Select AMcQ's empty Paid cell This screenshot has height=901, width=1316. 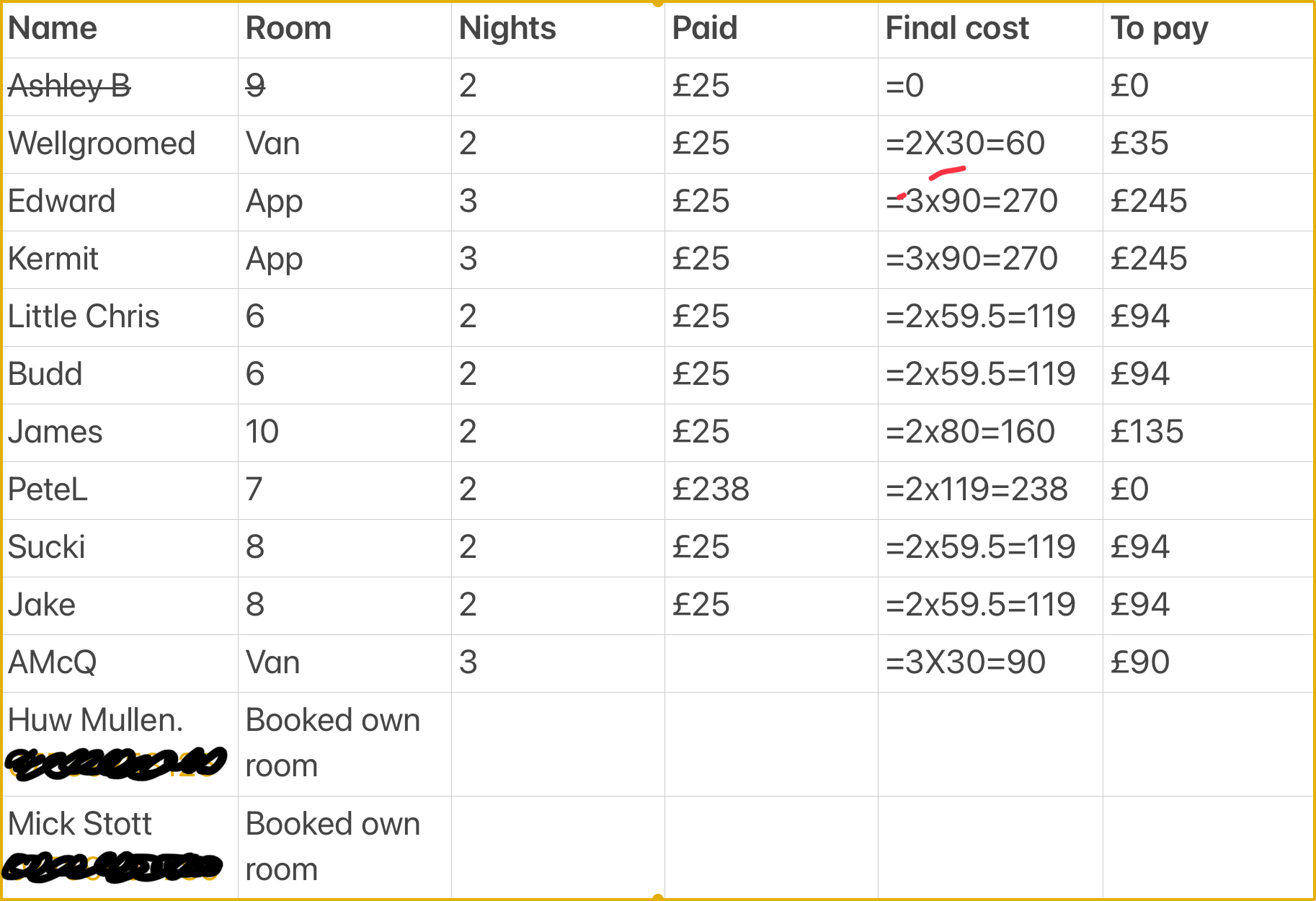[x=771, y=663]
